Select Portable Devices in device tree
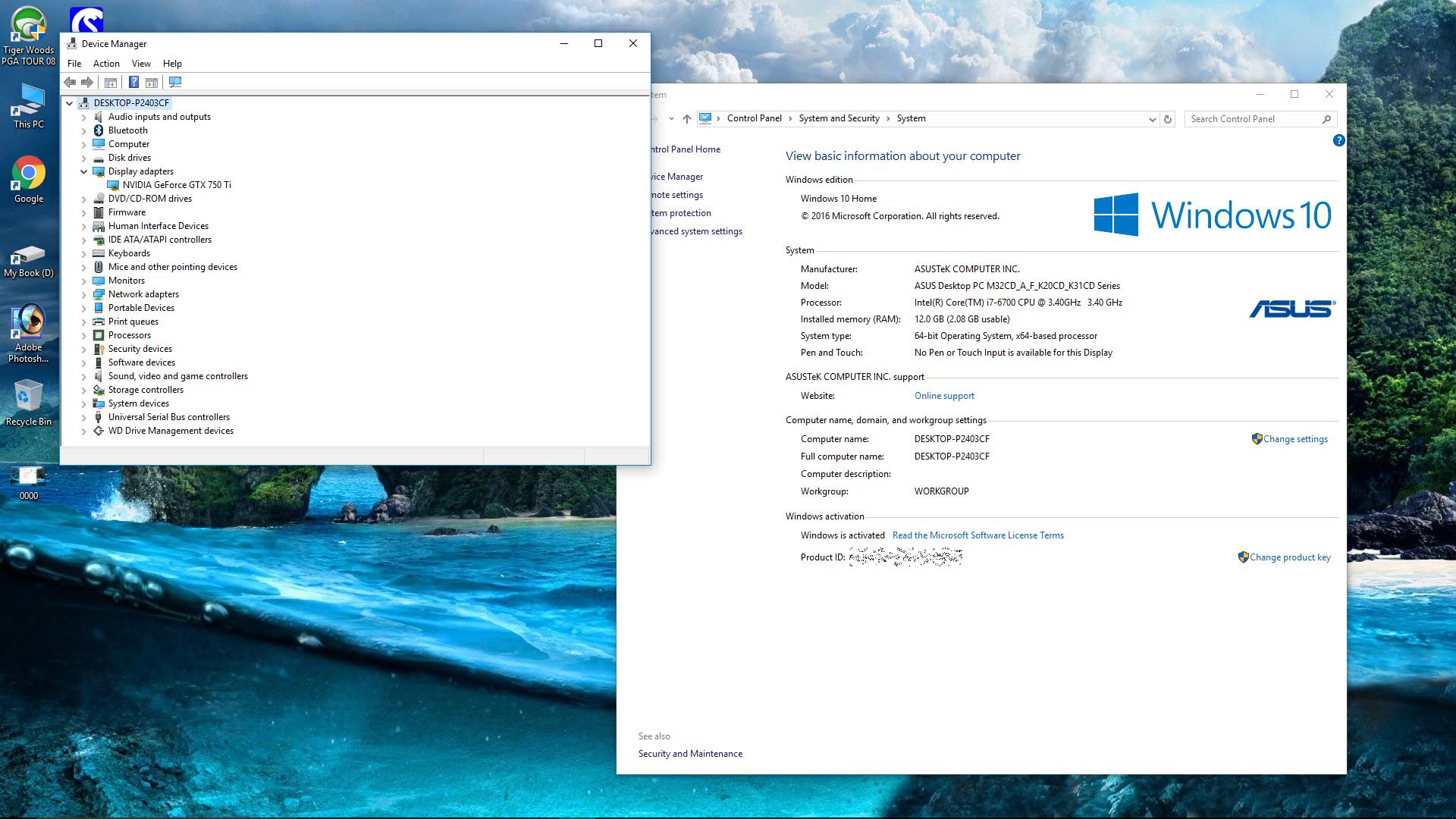This screenshot has width=1456, height=819. pyautogui.click(x=141, y=308)
